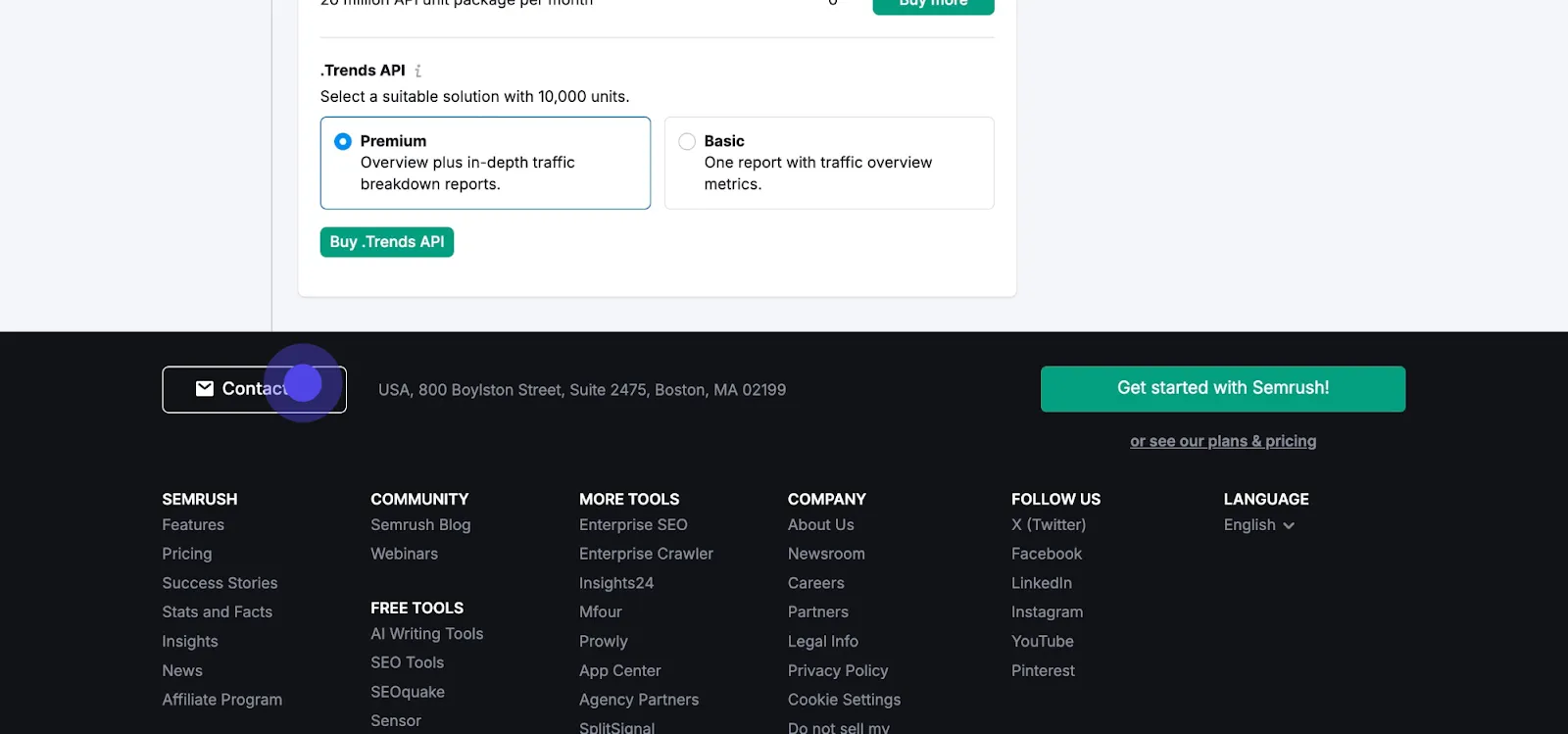Open the Features footer link

tap(193, 525)
